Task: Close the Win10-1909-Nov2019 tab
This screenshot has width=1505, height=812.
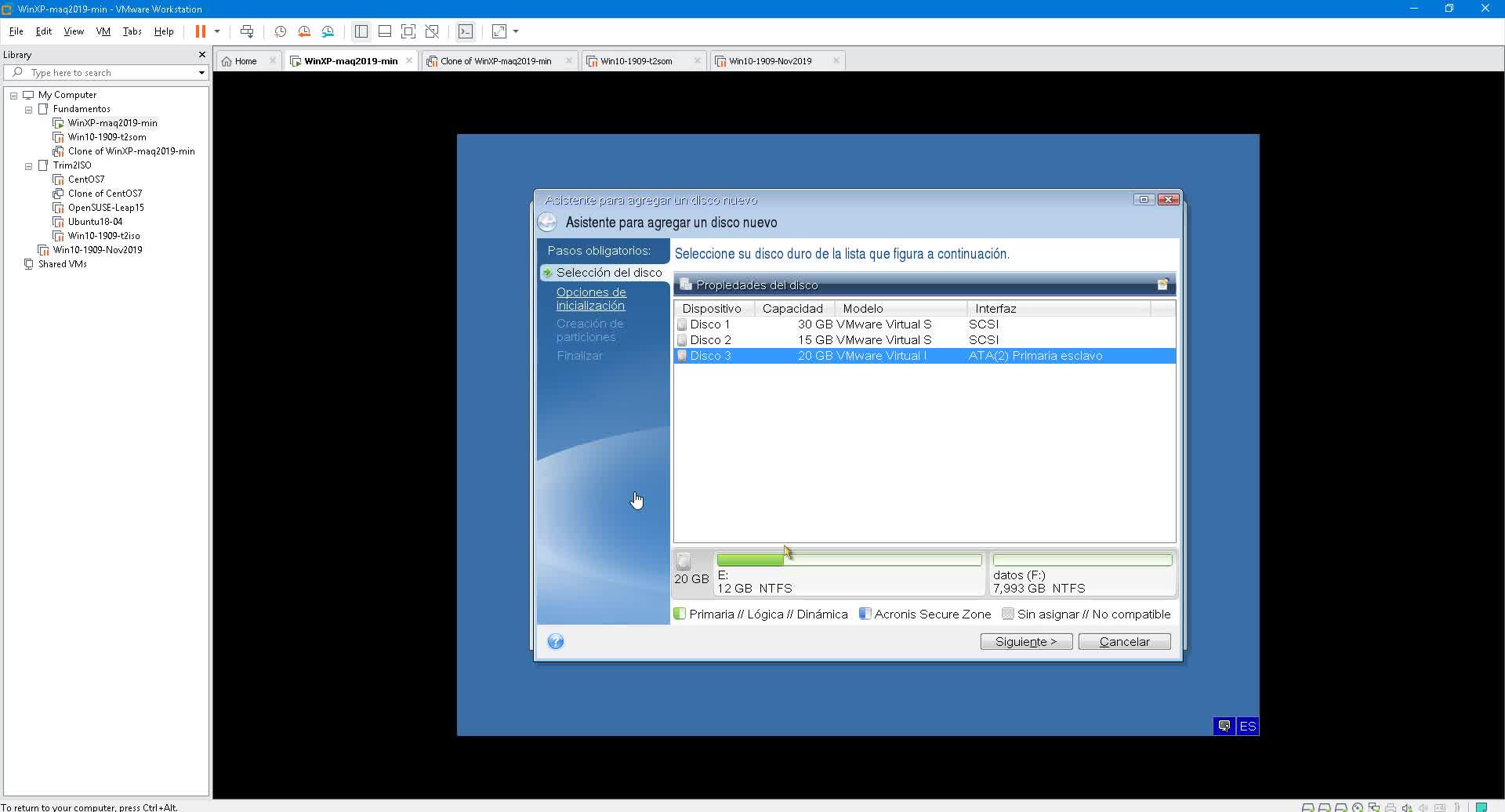Action: pyautogui.click(x=836, y=60)
